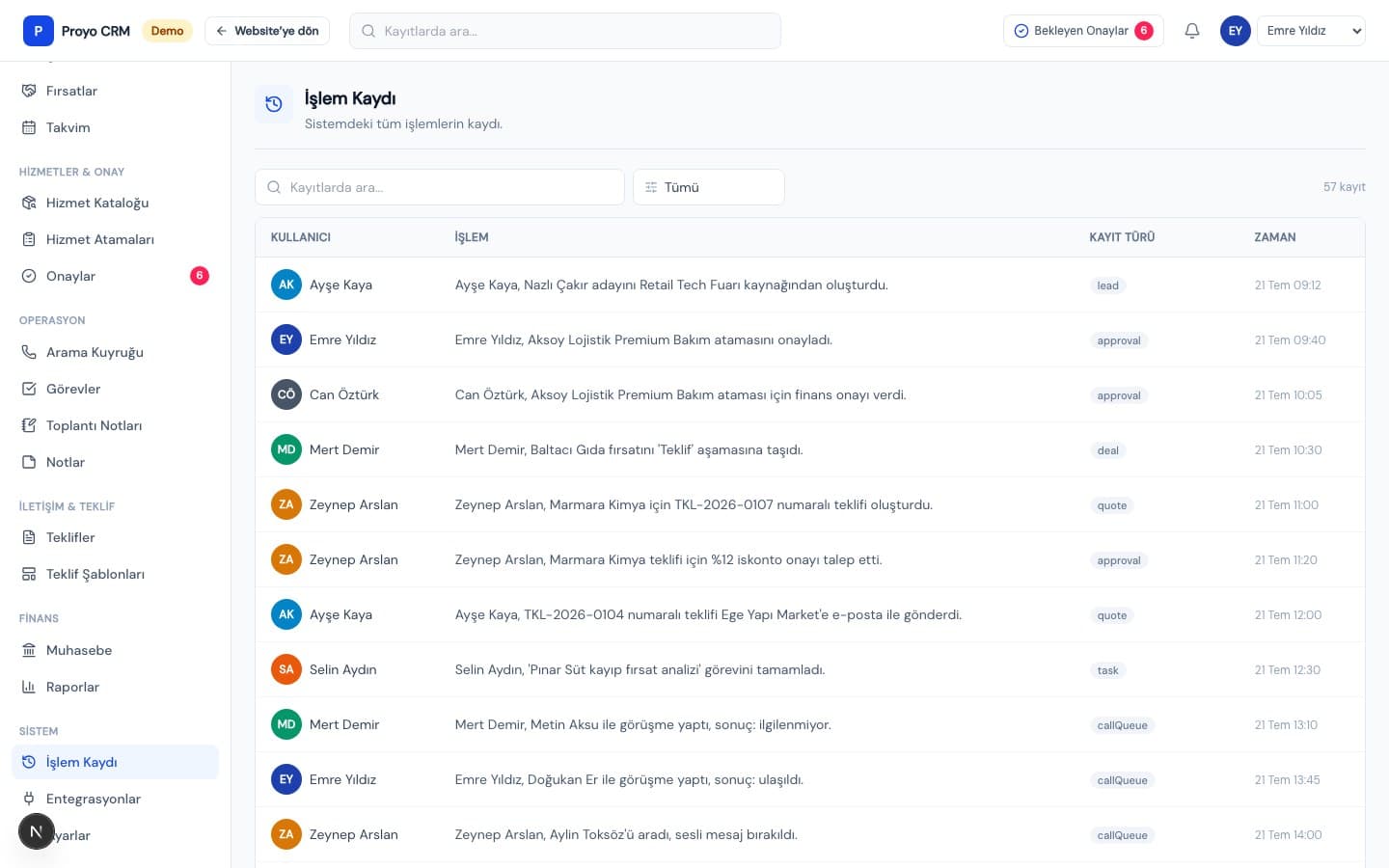
Task: Click the approval tag at 21 Tem 11:20
Action: click(1119, 560)
